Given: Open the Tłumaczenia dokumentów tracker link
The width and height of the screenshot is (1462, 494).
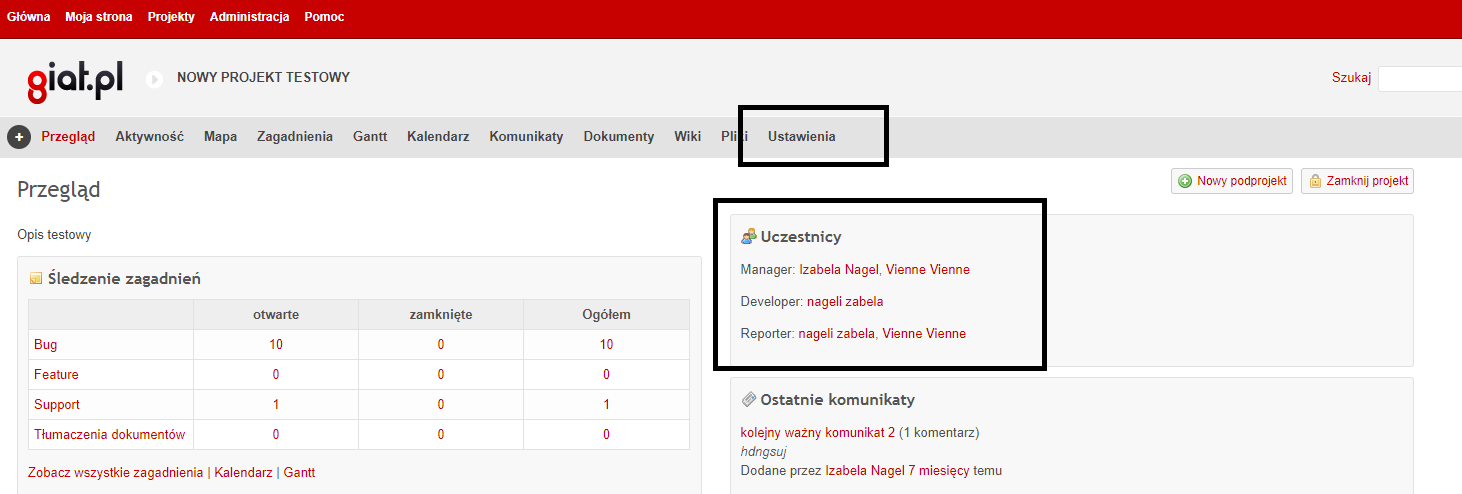Looking at the screenshot, I should click(x=110, y=434).
